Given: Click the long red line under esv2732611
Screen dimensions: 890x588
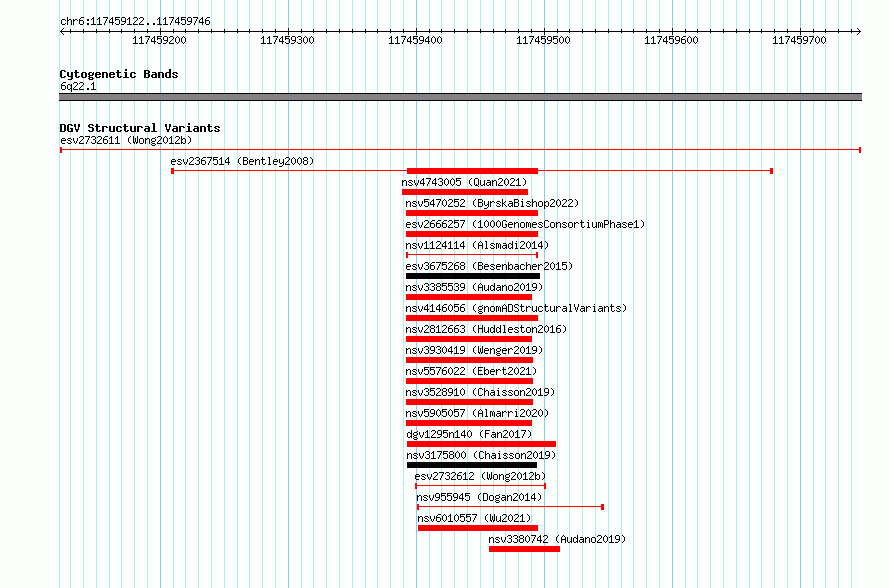Looking at the screenshot, I should pos(460,150).
